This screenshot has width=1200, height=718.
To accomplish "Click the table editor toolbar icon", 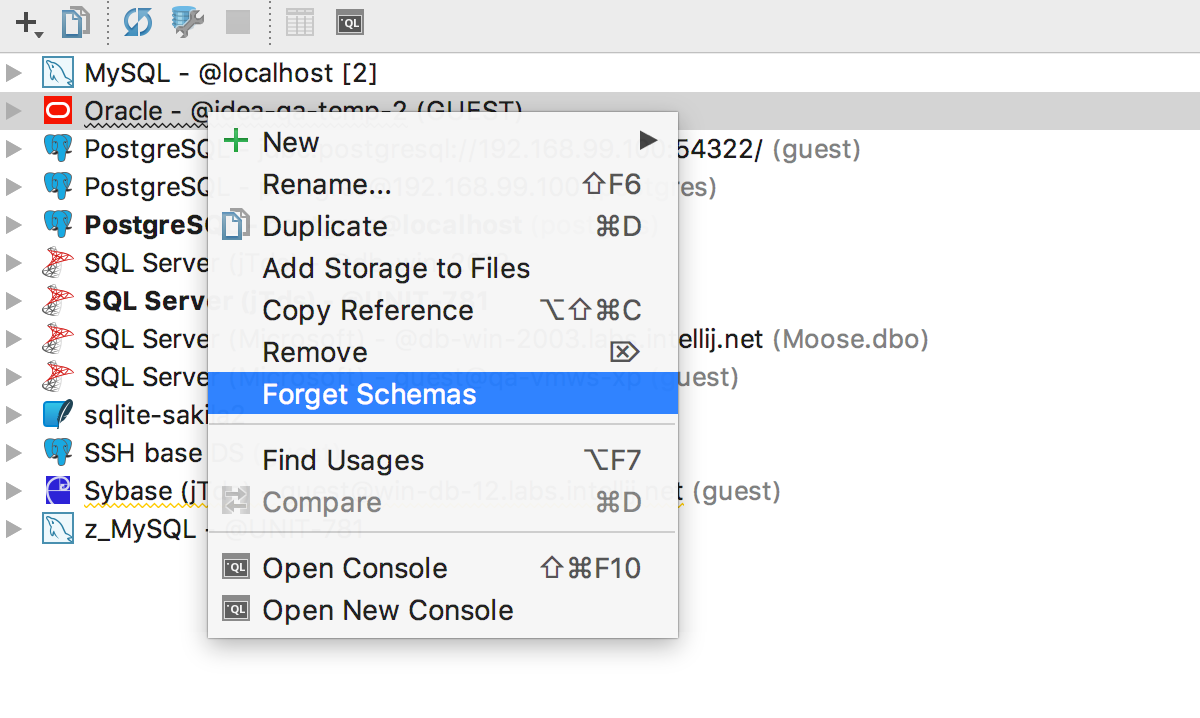I will click(300, 22).
